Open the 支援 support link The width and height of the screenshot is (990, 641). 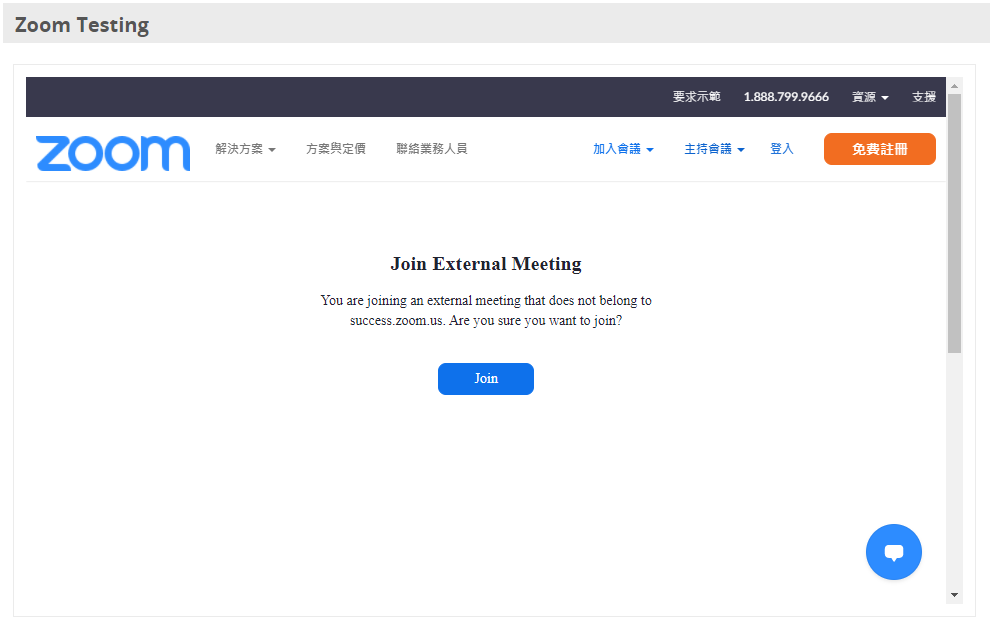[924, 97]
